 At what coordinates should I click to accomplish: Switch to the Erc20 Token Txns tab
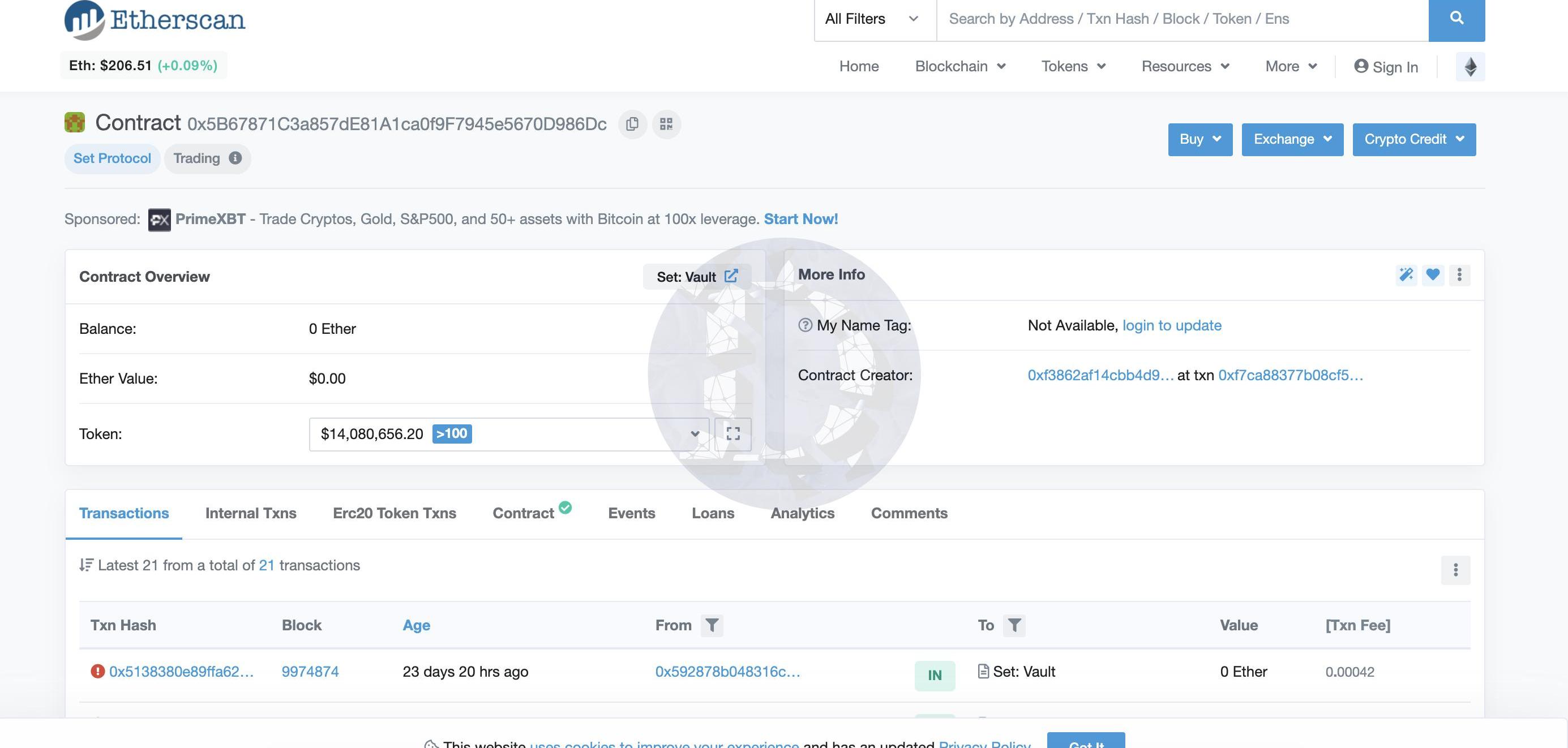pyautogui.click(x=395, y=513)
